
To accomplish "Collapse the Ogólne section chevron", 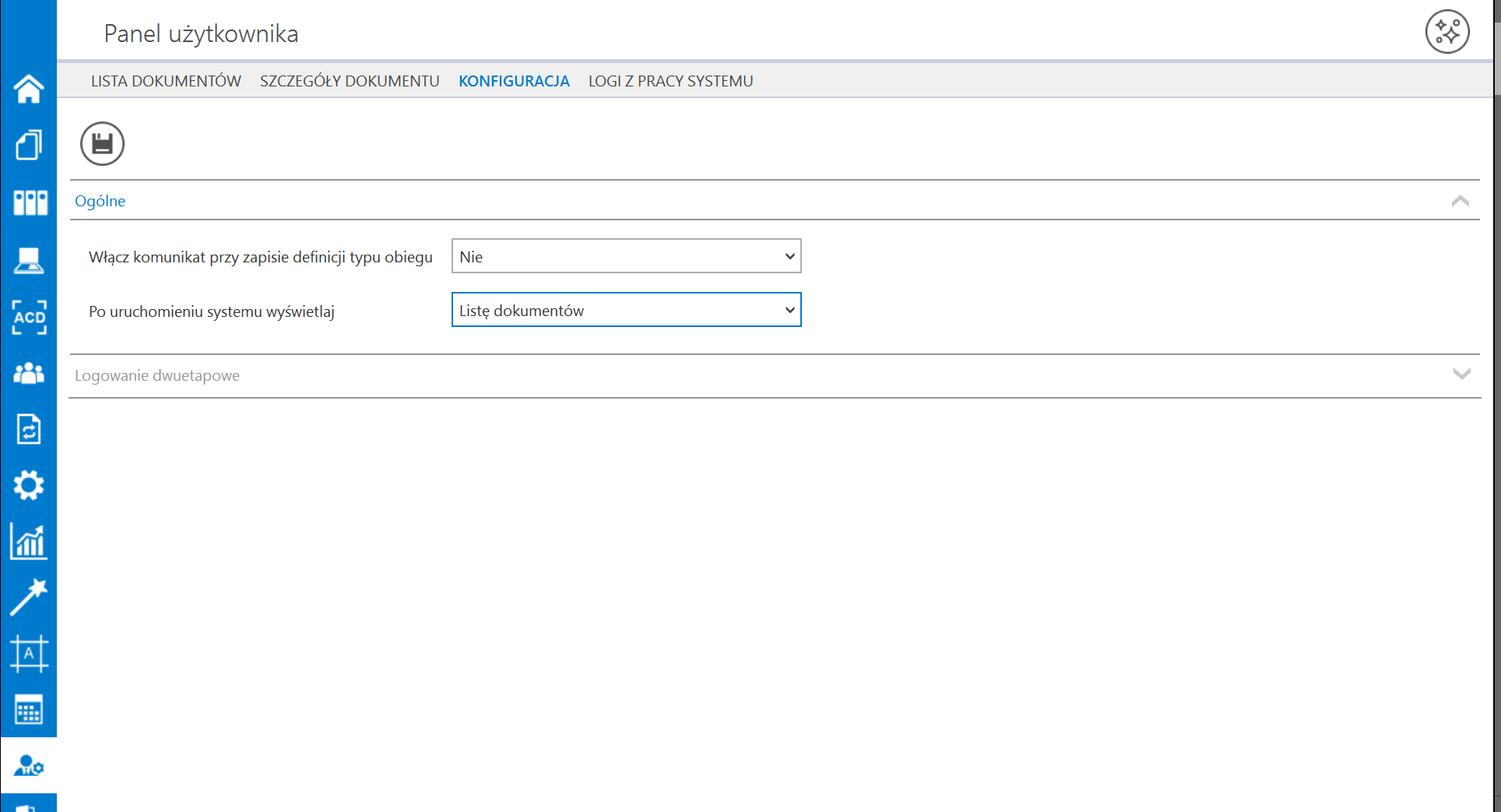I will 1461,201.
